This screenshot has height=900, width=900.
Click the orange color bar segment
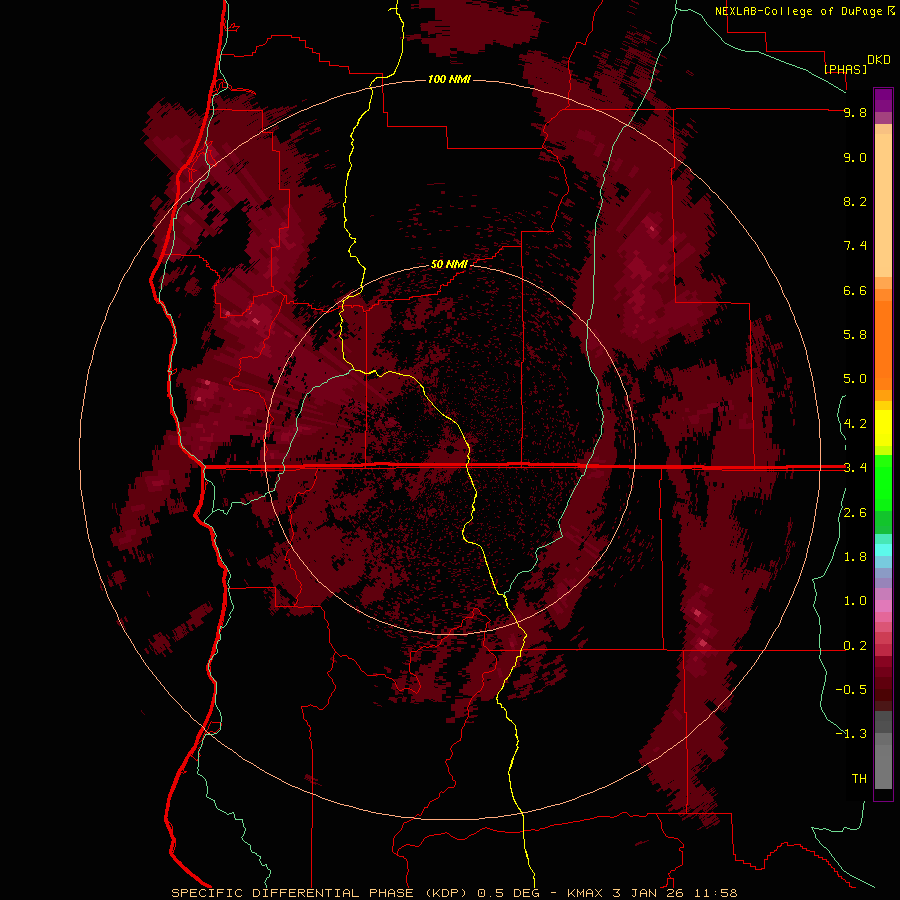point(883,346)
